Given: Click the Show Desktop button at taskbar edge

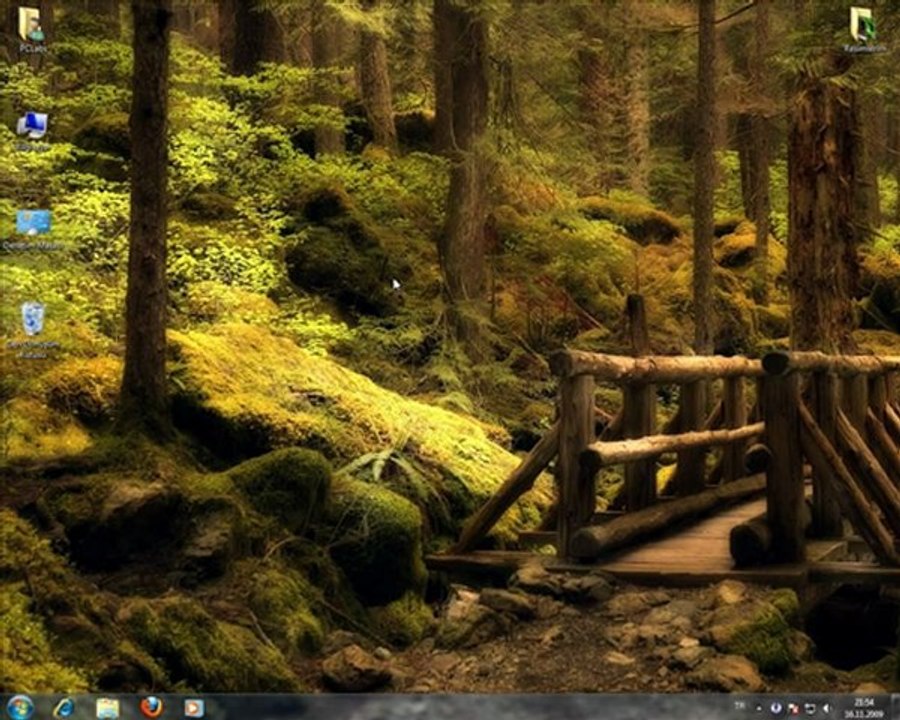Looking at the screenshot, I should [x=894, y=707].
